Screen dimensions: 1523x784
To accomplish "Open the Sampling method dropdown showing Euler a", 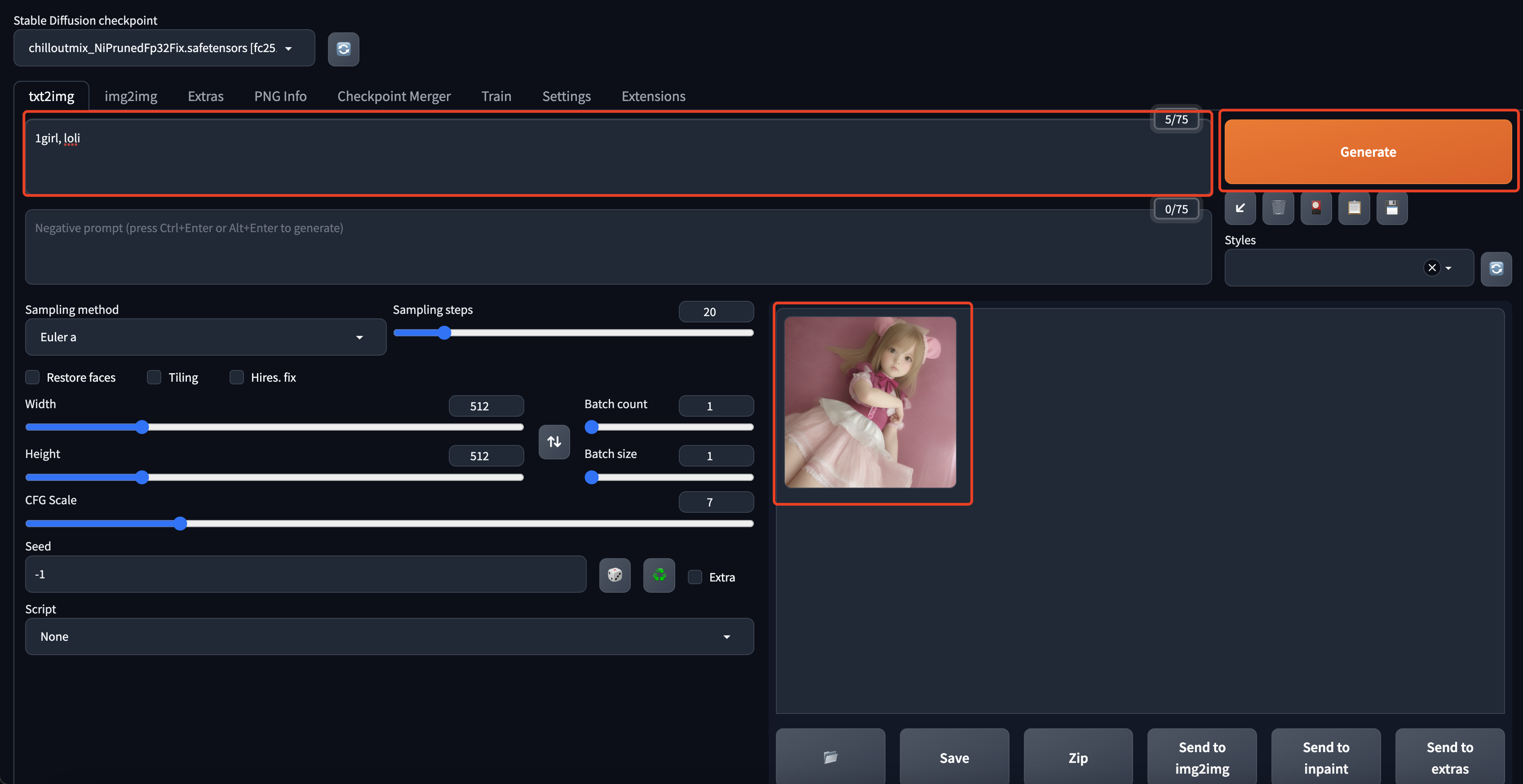I will [205, 337].
